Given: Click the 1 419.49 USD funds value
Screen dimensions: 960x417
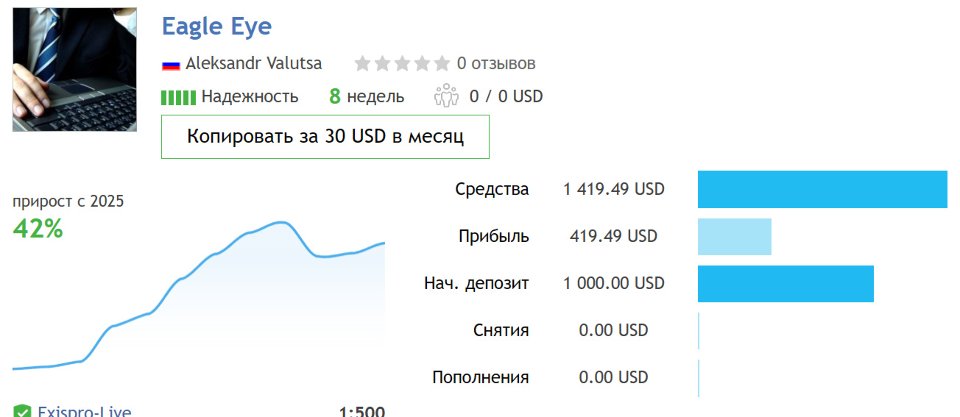Looking at the screenshot, I should click(x=613, y=190).
